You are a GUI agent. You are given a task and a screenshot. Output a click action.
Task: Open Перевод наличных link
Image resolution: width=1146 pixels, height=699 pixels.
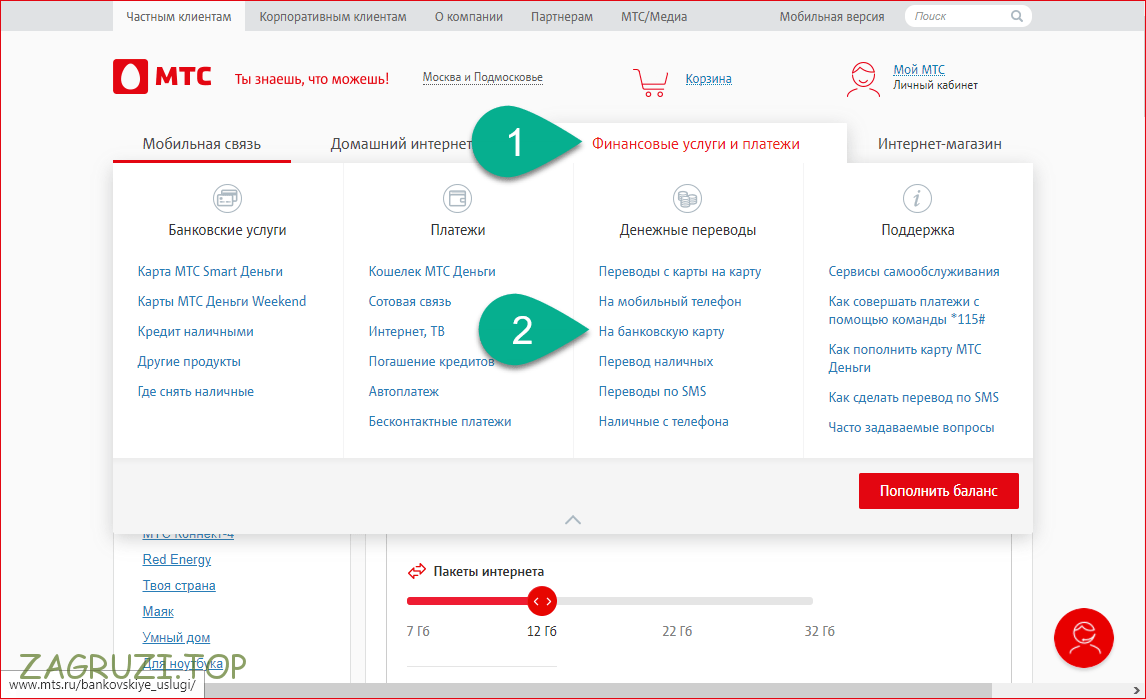[x=656, y=361]
